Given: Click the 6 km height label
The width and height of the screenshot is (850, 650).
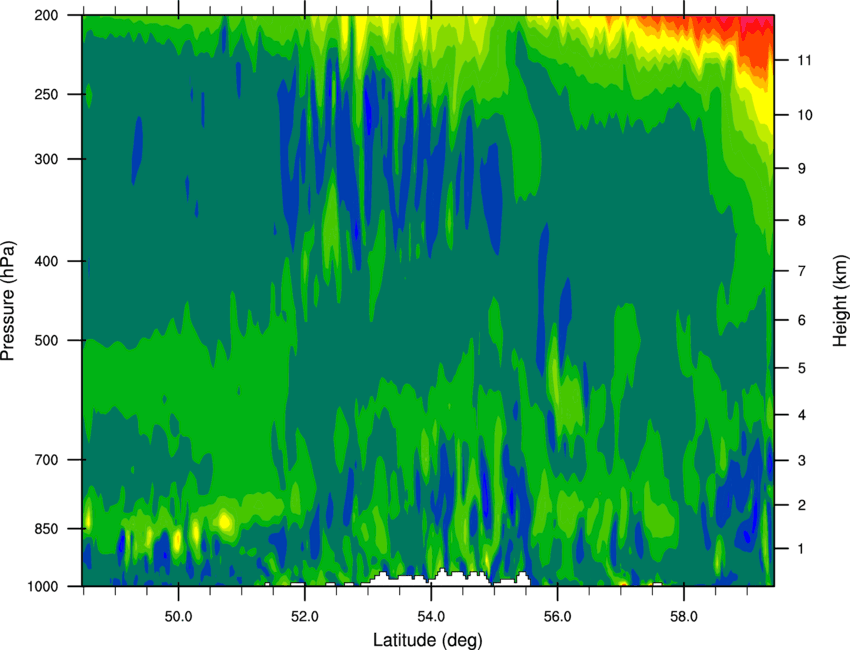Looking at the screenshot, I should tap(801, 320).
